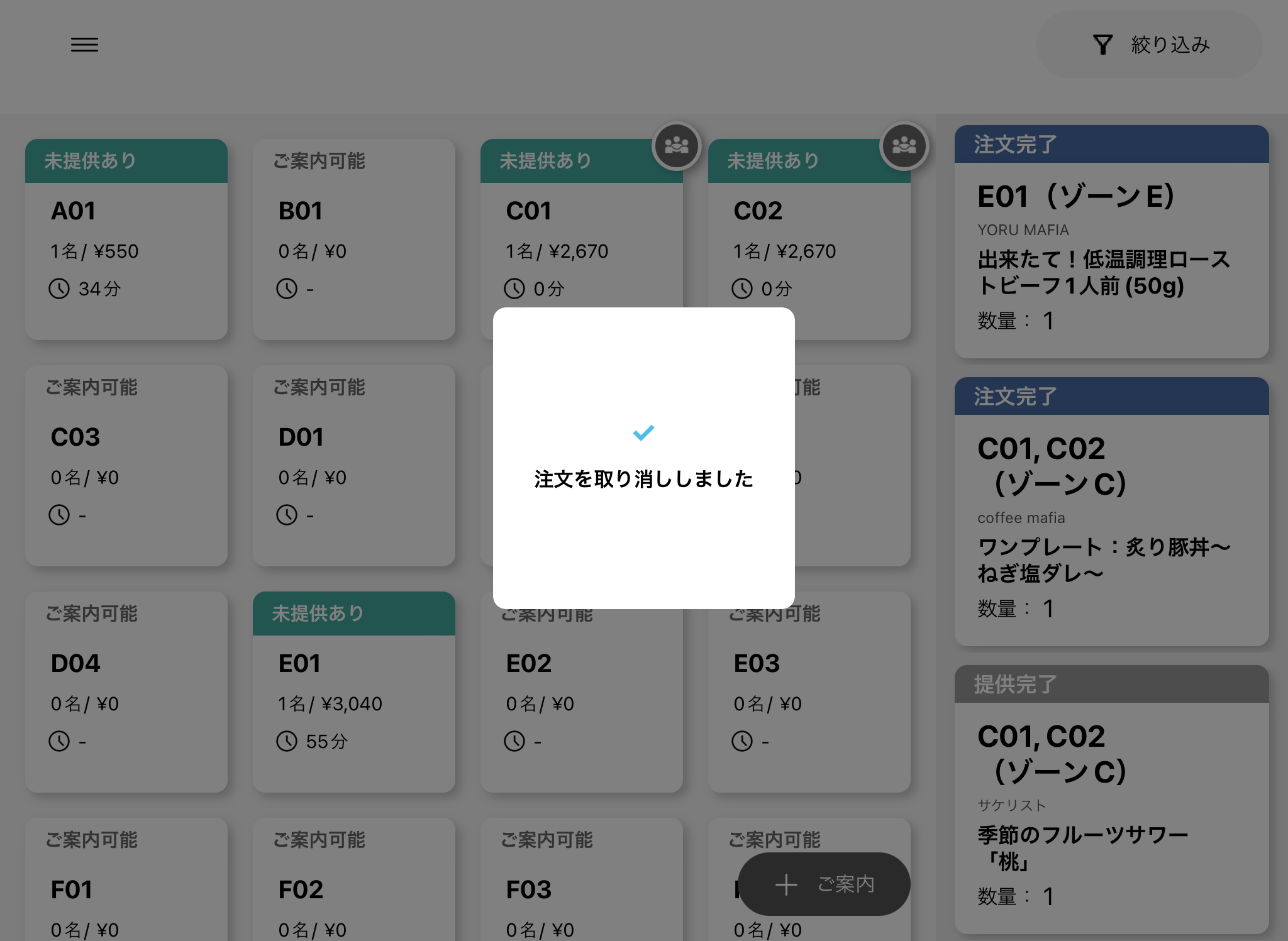Open the hamburger menu
This screenshot has width=1288, height=941.
tap(84, 45)
